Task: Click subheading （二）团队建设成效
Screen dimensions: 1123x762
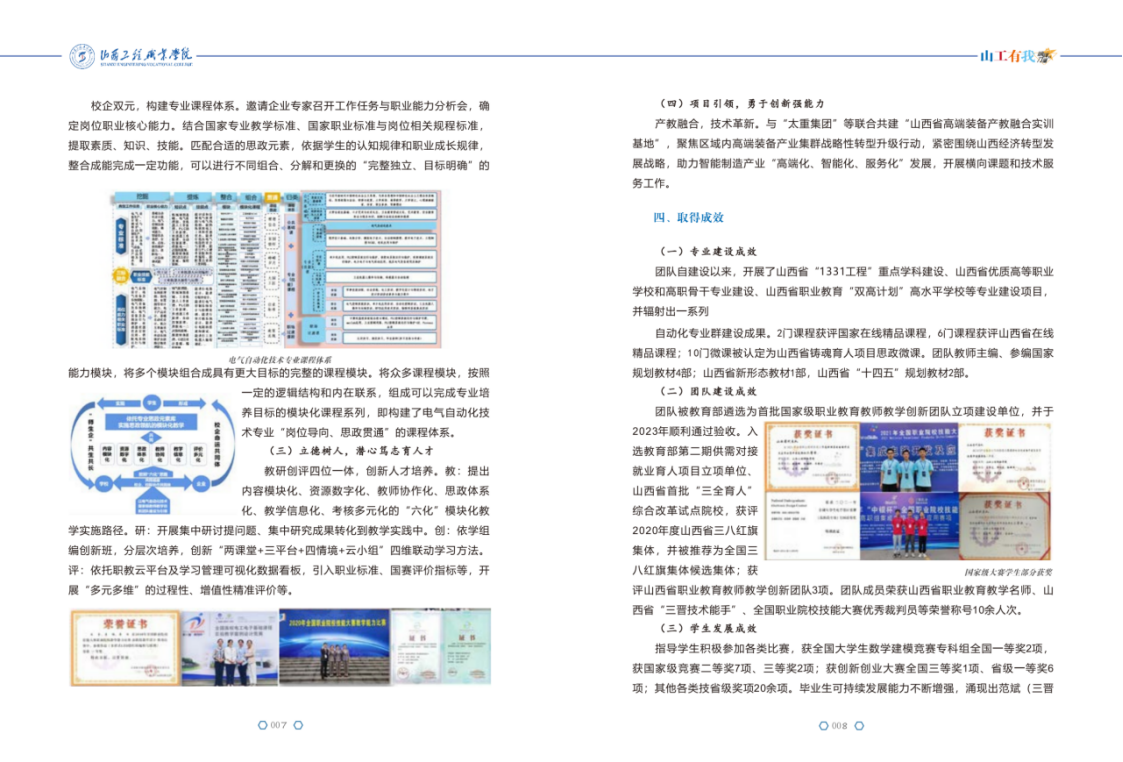Action: coord(708,392)
